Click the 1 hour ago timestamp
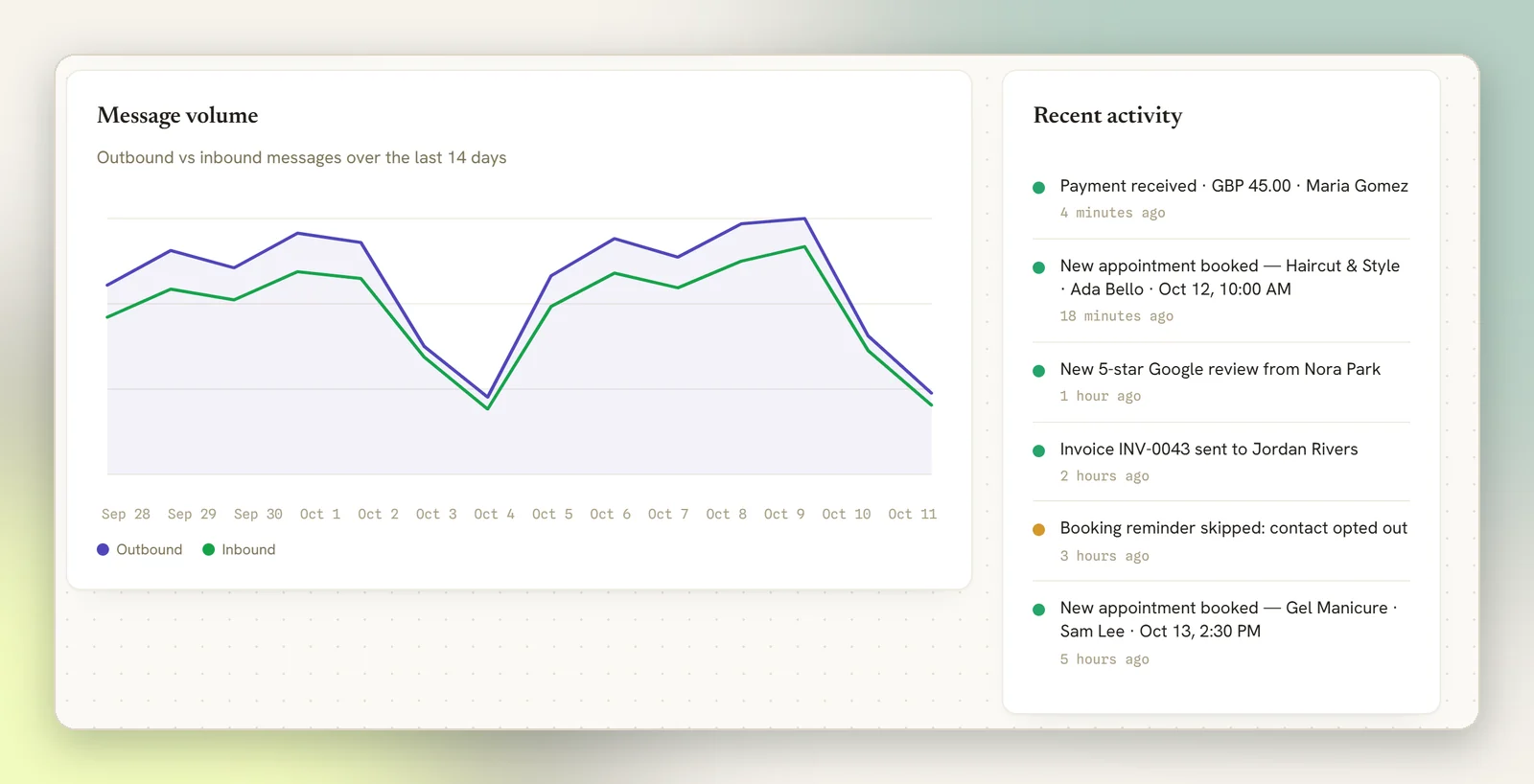This screenshot has width=1534, height=784. tap(1100, 396)
